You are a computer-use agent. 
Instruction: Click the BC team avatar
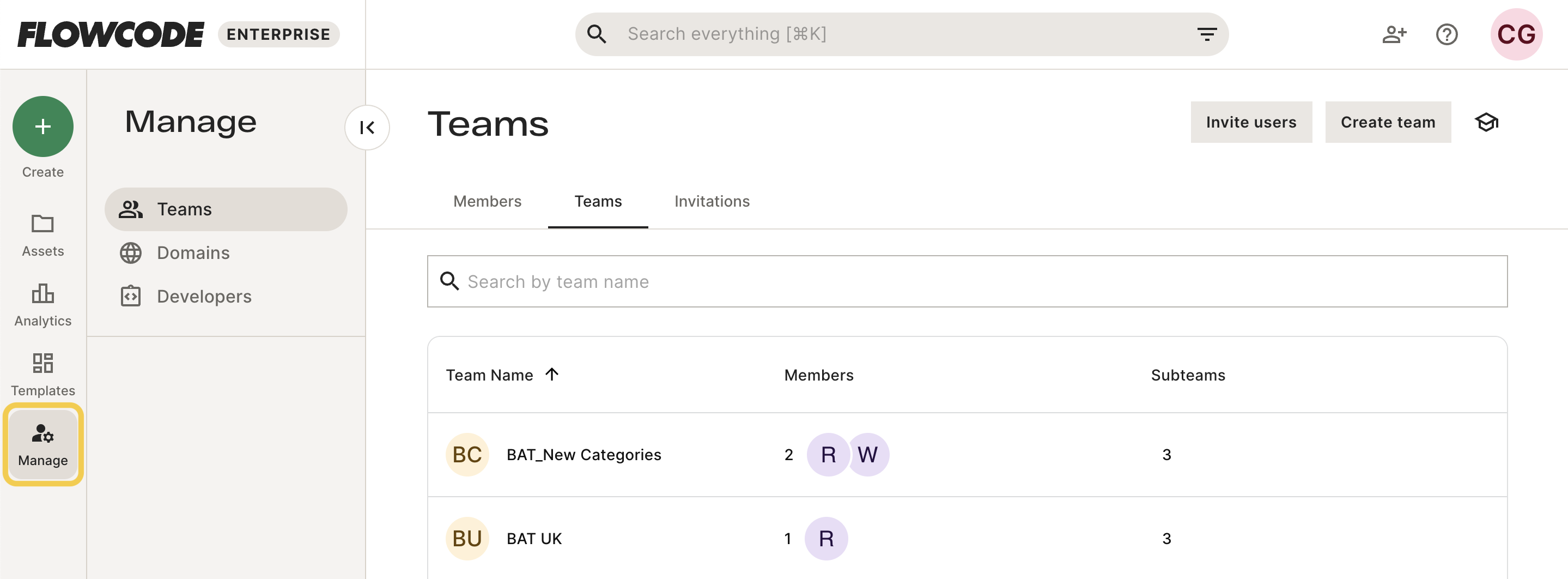(x=467, y=455)
